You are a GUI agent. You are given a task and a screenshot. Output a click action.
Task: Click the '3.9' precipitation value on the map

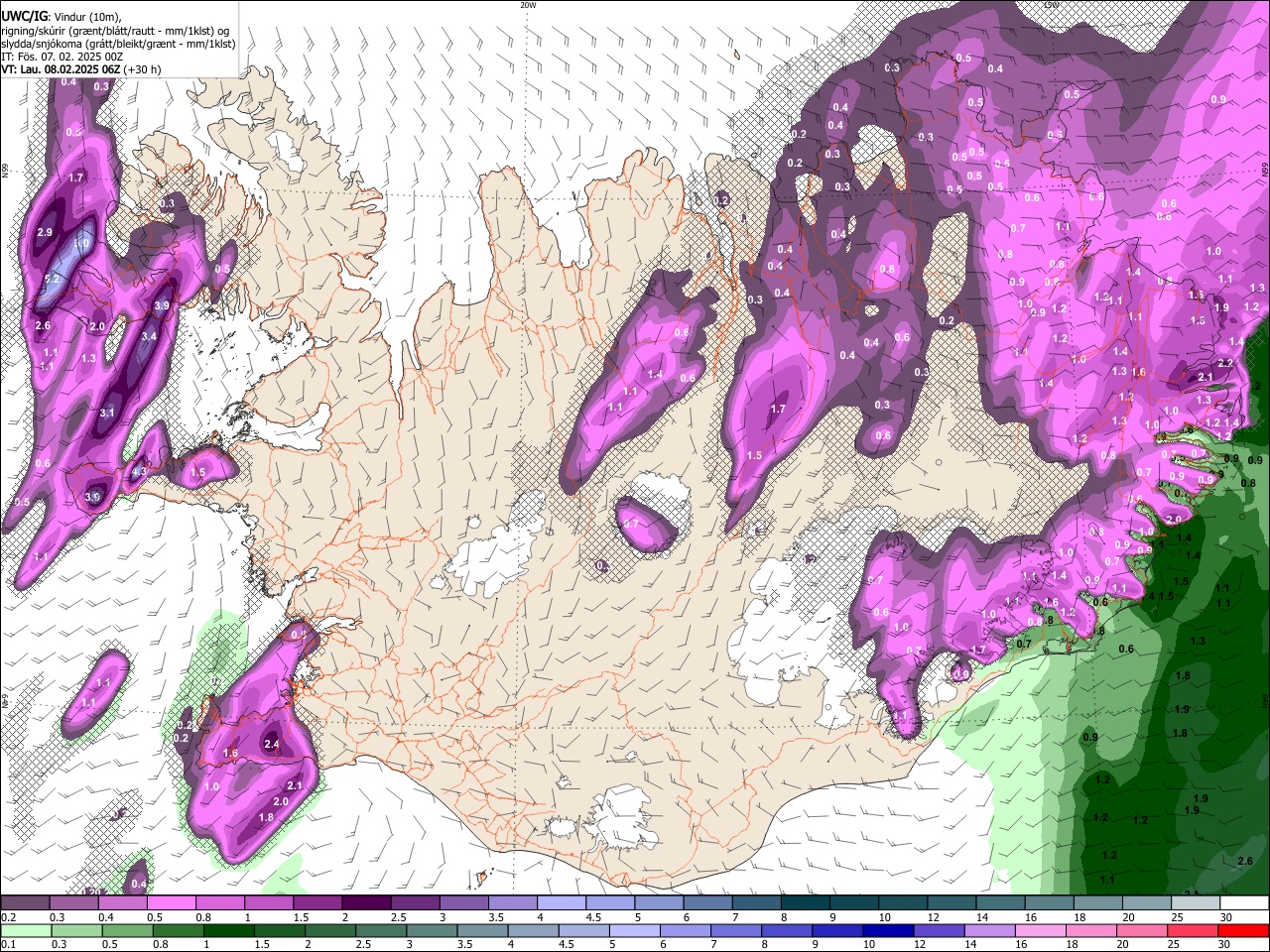pos(162,306)
